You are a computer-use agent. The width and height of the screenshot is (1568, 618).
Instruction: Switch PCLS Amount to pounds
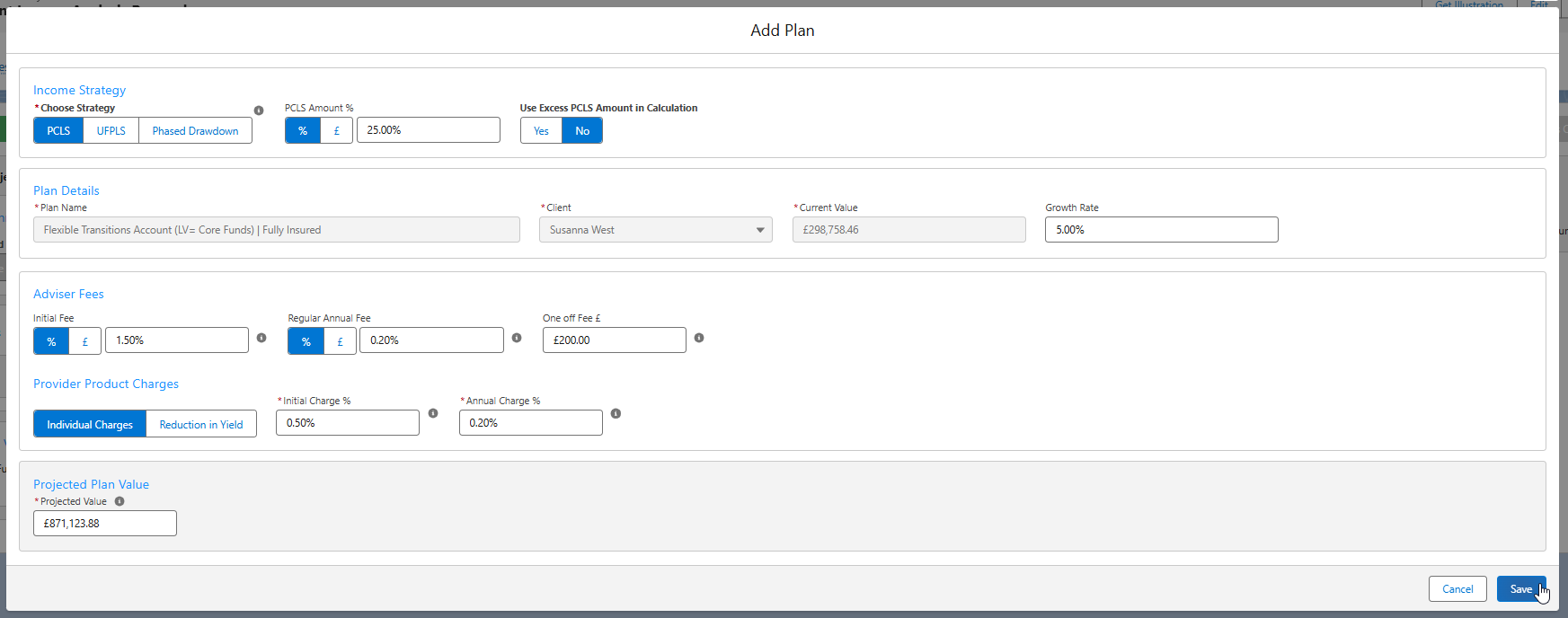pos(337,130)
